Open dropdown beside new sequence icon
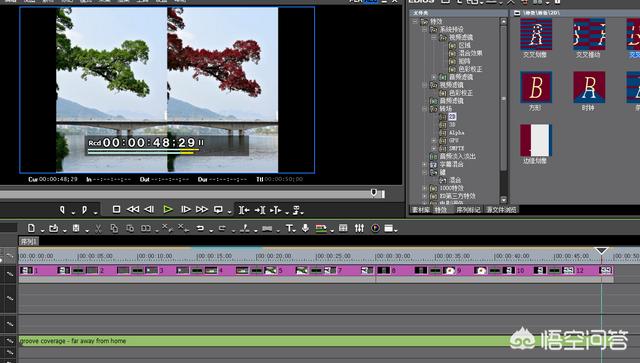640x363 pixels. point(42,231)
